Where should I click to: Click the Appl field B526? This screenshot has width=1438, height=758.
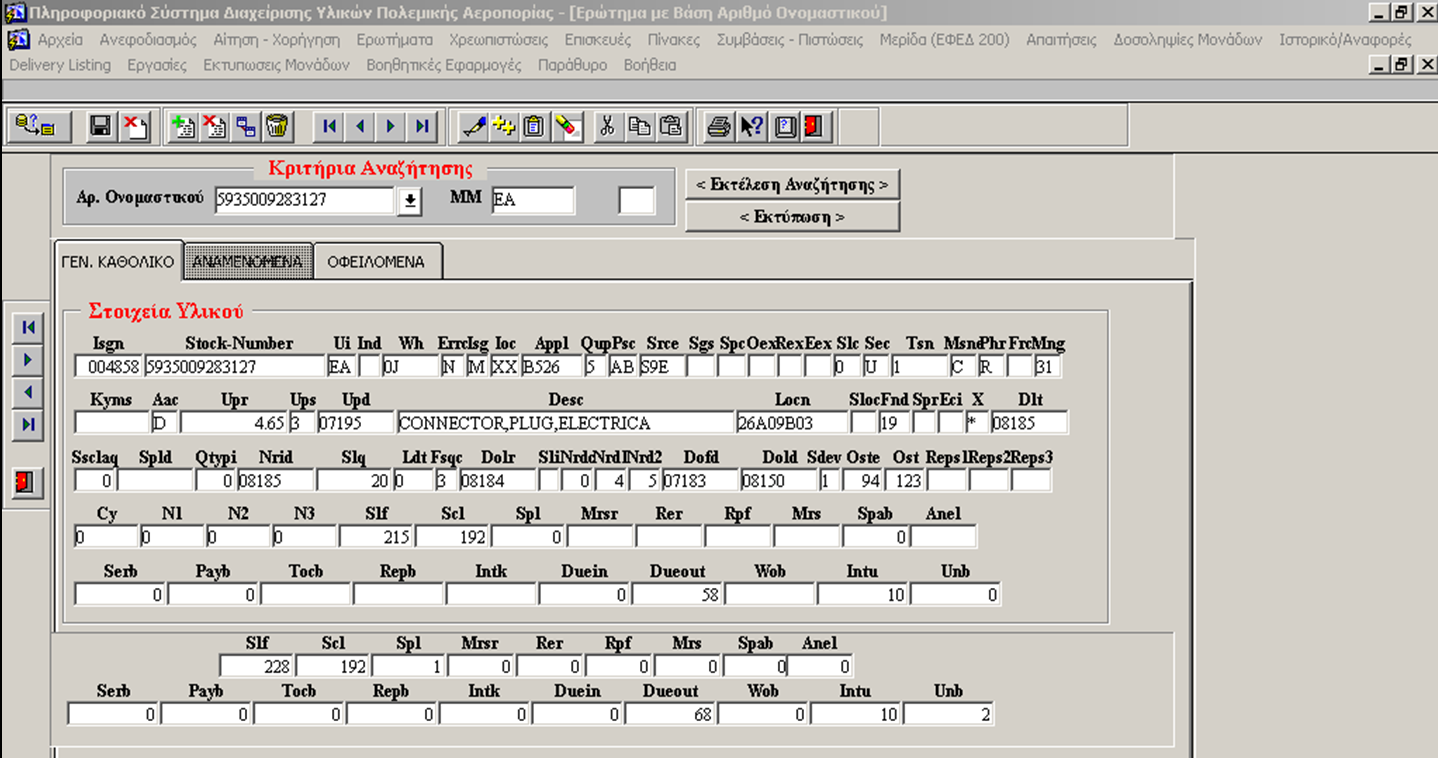point(551,367)
